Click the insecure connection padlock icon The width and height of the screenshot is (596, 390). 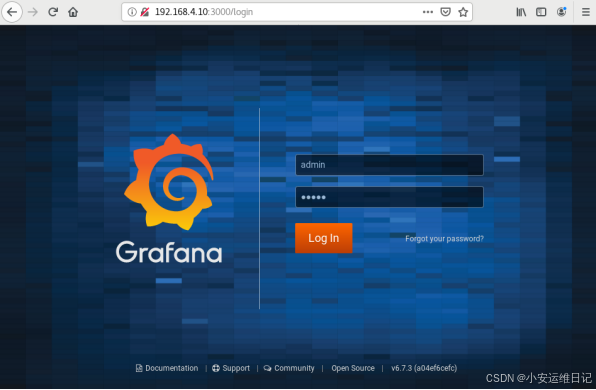click(144, 12)
